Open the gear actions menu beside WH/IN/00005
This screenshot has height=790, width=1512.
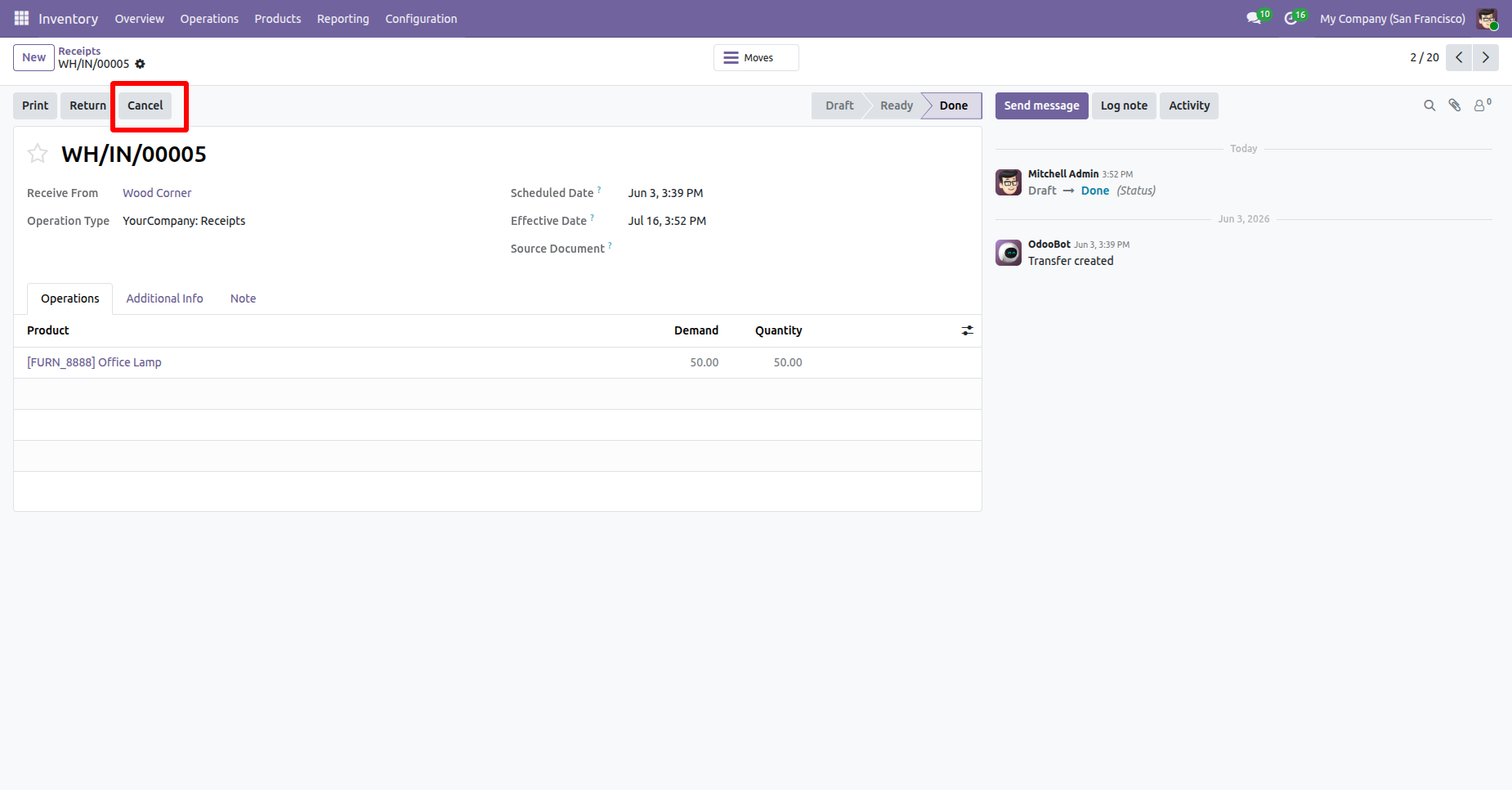coord(140,64)
